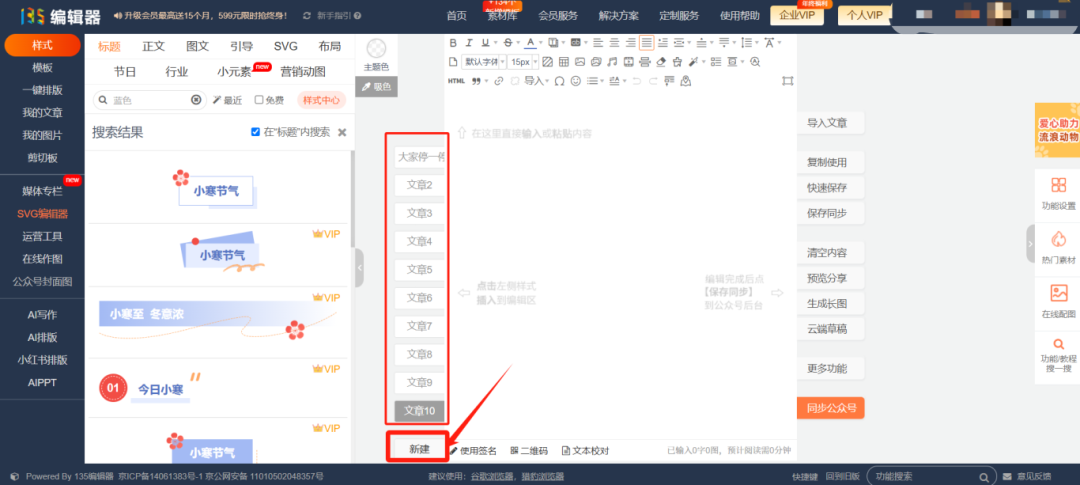Expand the underline style dropdown arrow
This screenshot has width=1080, height=485.
pyautogui.click(x=495, y=43)
